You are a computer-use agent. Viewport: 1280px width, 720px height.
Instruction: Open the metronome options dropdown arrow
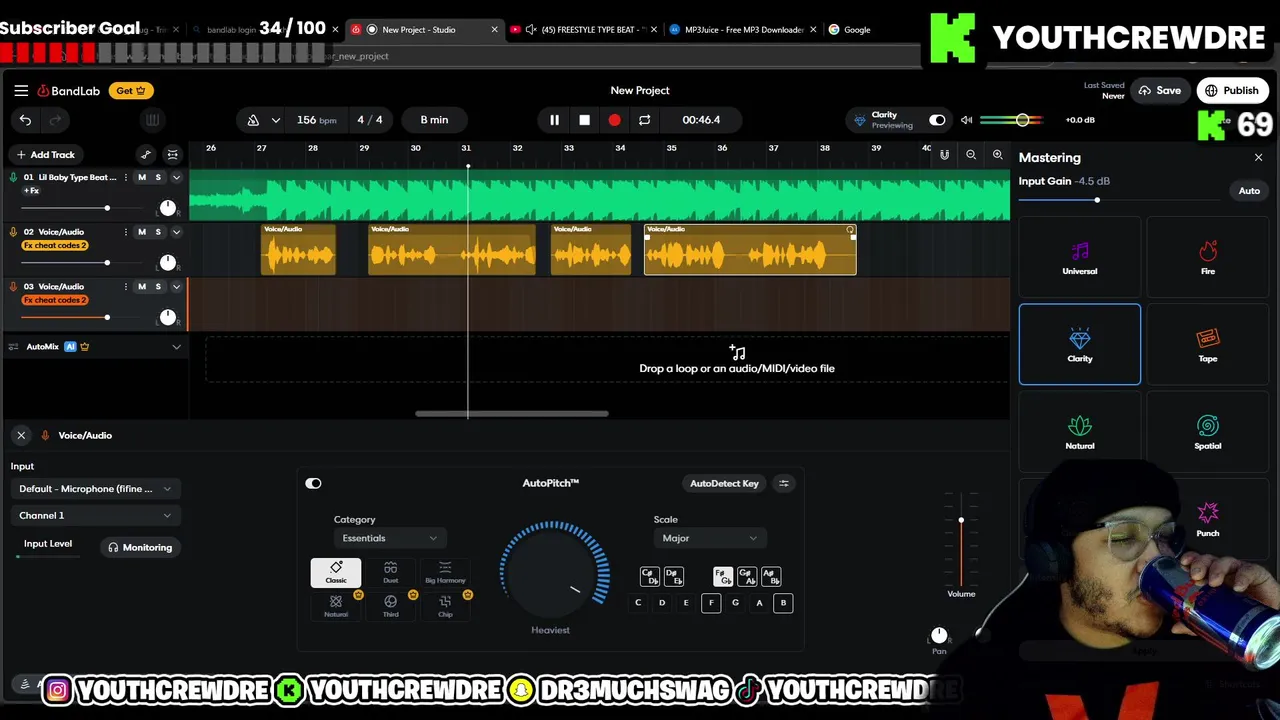point(275,120)
